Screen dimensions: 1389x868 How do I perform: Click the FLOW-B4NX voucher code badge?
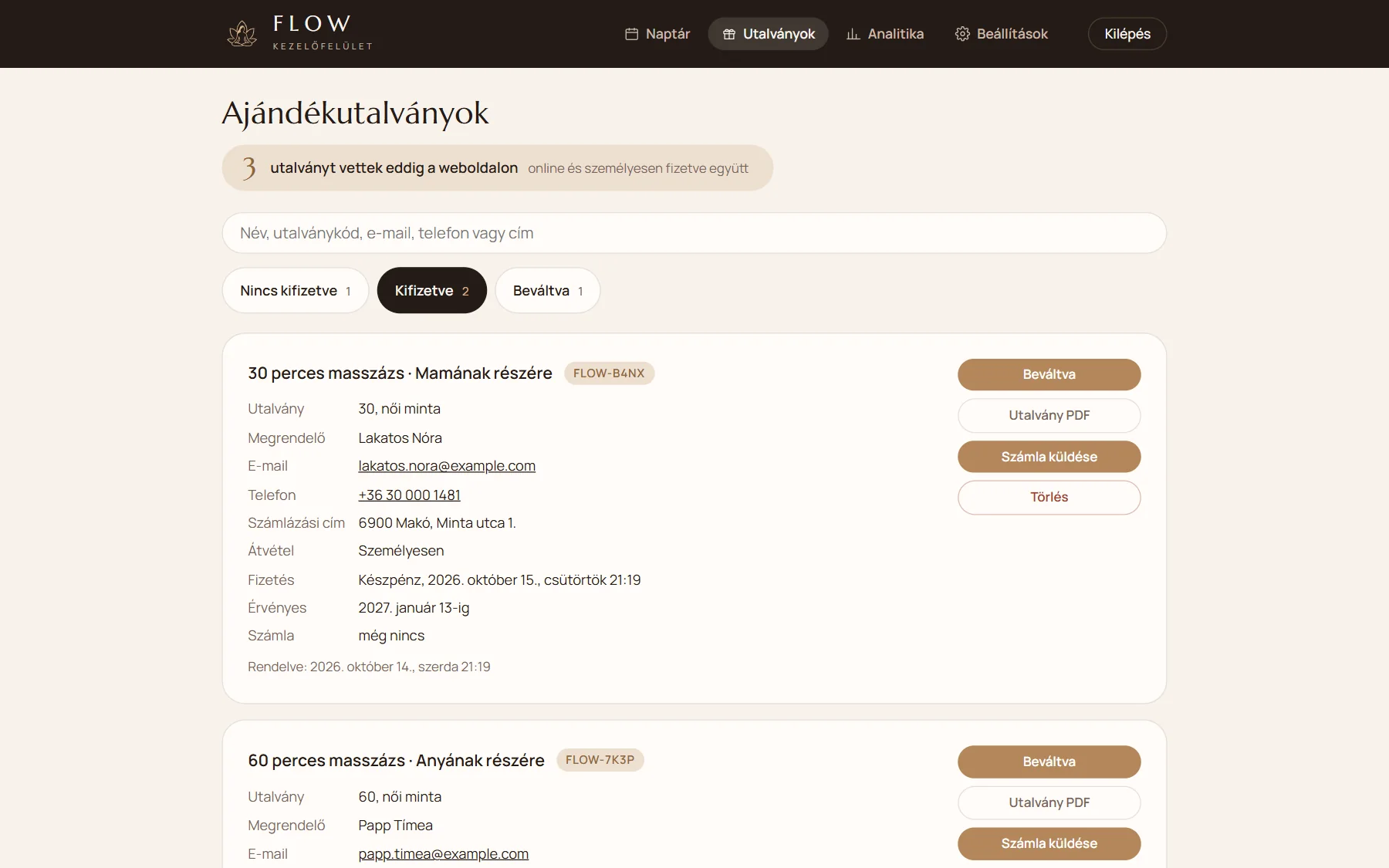click(609, 373)
